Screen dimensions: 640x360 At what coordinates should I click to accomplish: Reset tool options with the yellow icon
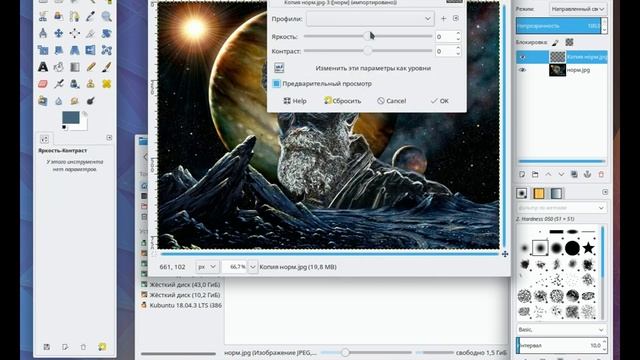(102, 347)
